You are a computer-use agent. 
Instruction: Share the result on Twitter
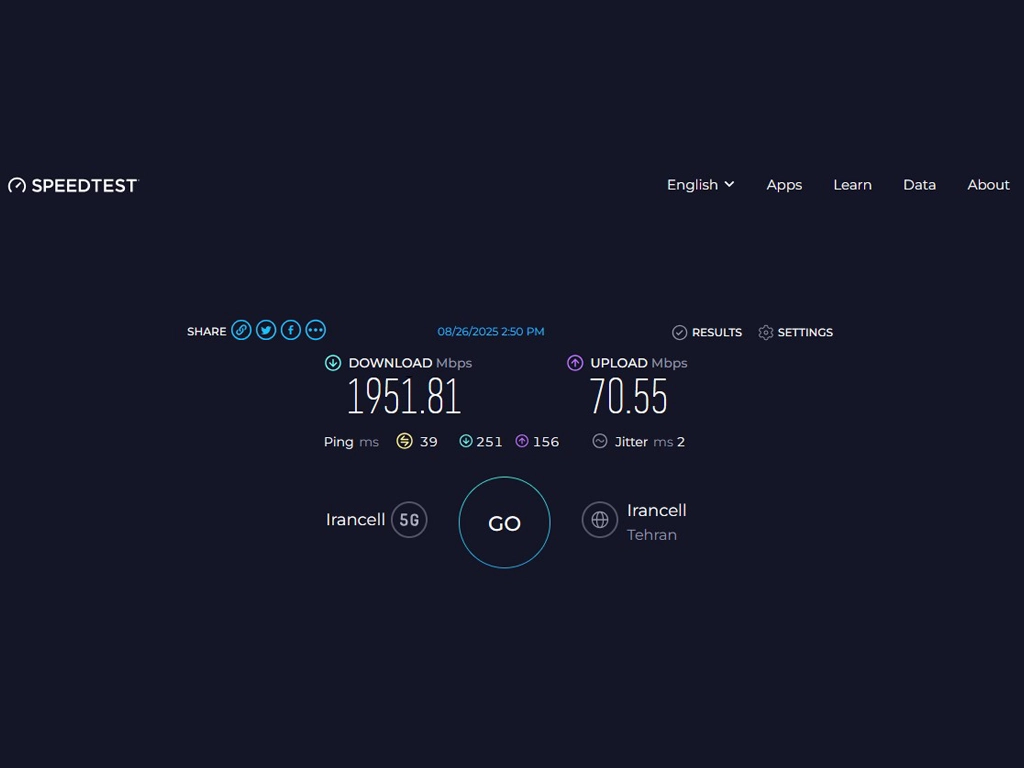(266, 329)
